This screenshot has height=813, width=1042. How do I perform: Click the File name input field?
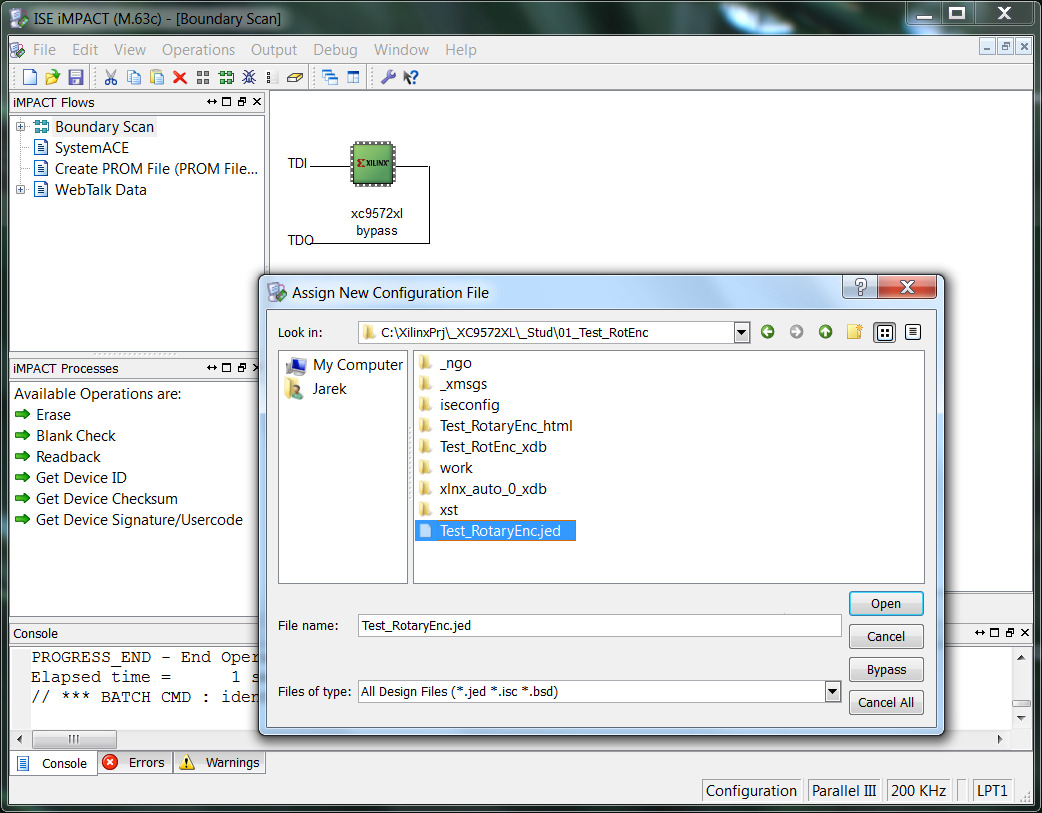tap(599, 626)
